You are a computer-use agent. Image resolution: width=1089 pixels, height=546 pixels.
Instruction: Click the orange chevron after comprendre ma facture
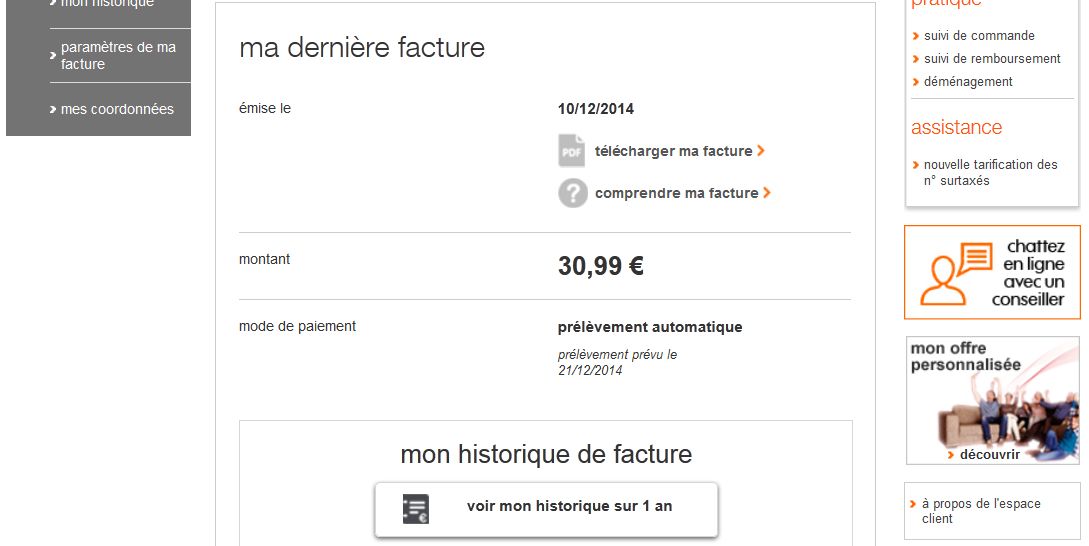(x=767, y=193)
